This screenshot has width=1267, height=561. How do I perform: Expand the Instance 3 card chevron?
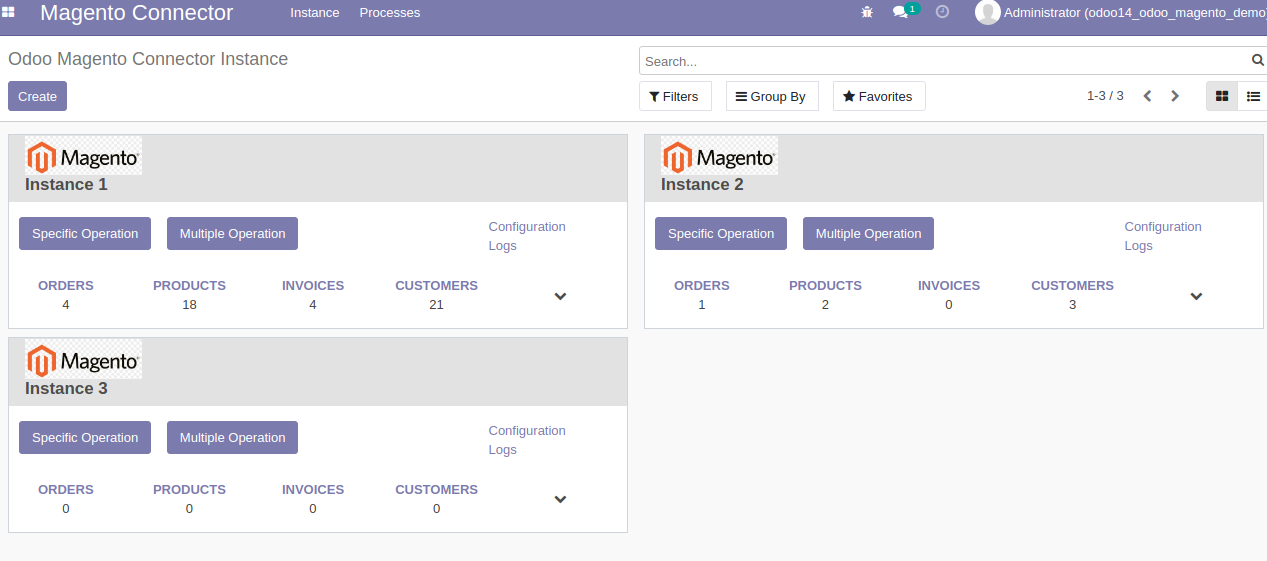tap(560, 500)
